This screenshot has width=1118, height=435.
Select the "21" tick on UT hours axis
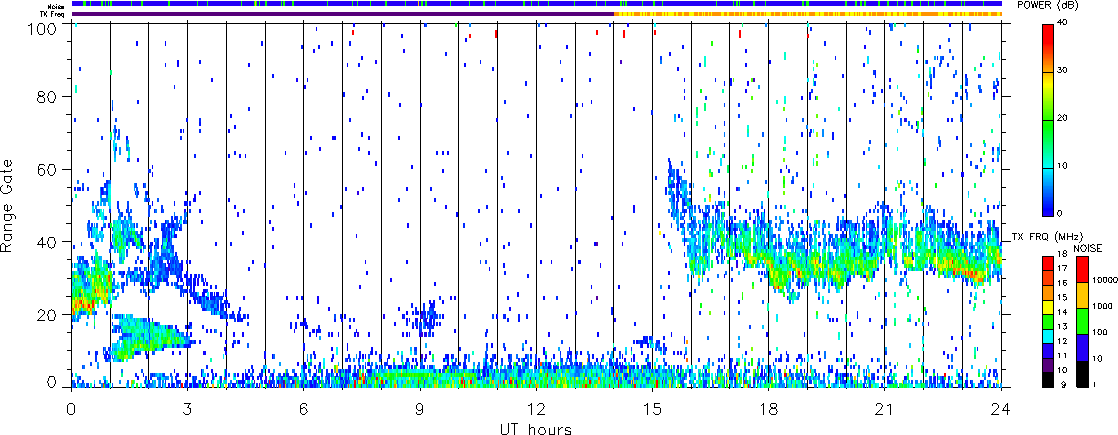pyautogui.click(x=885, y=409)
